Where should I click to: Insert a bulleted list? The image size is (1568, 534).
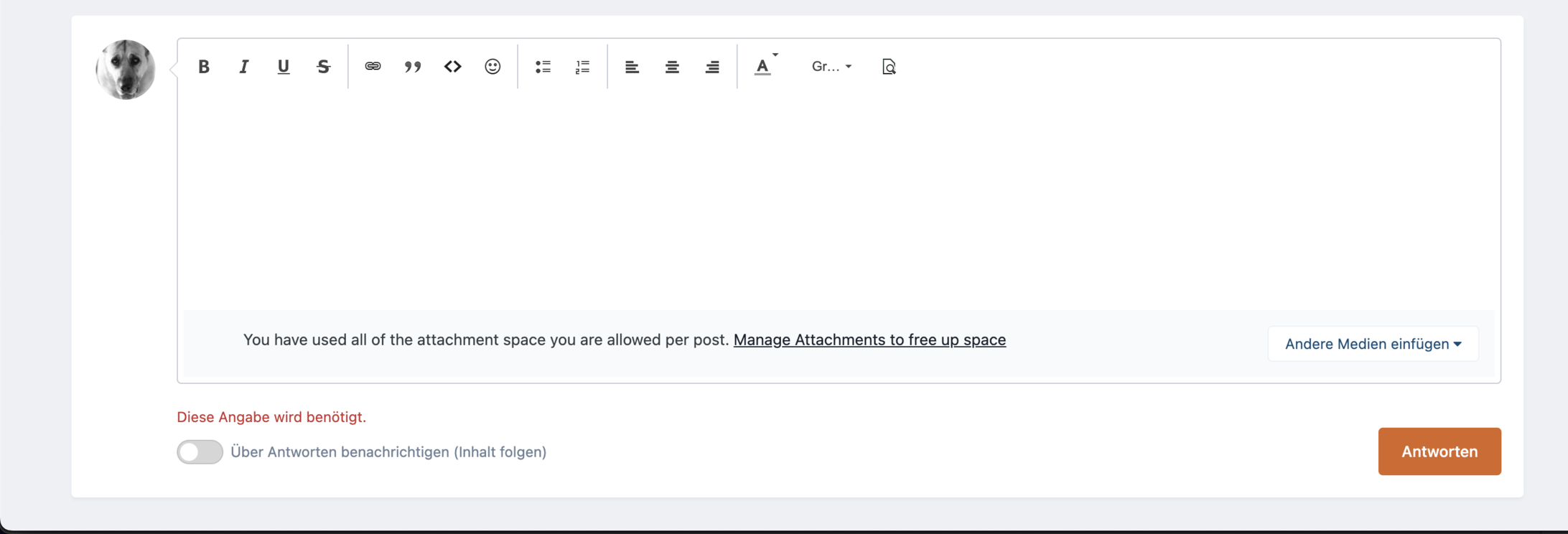tap(543, 67)
